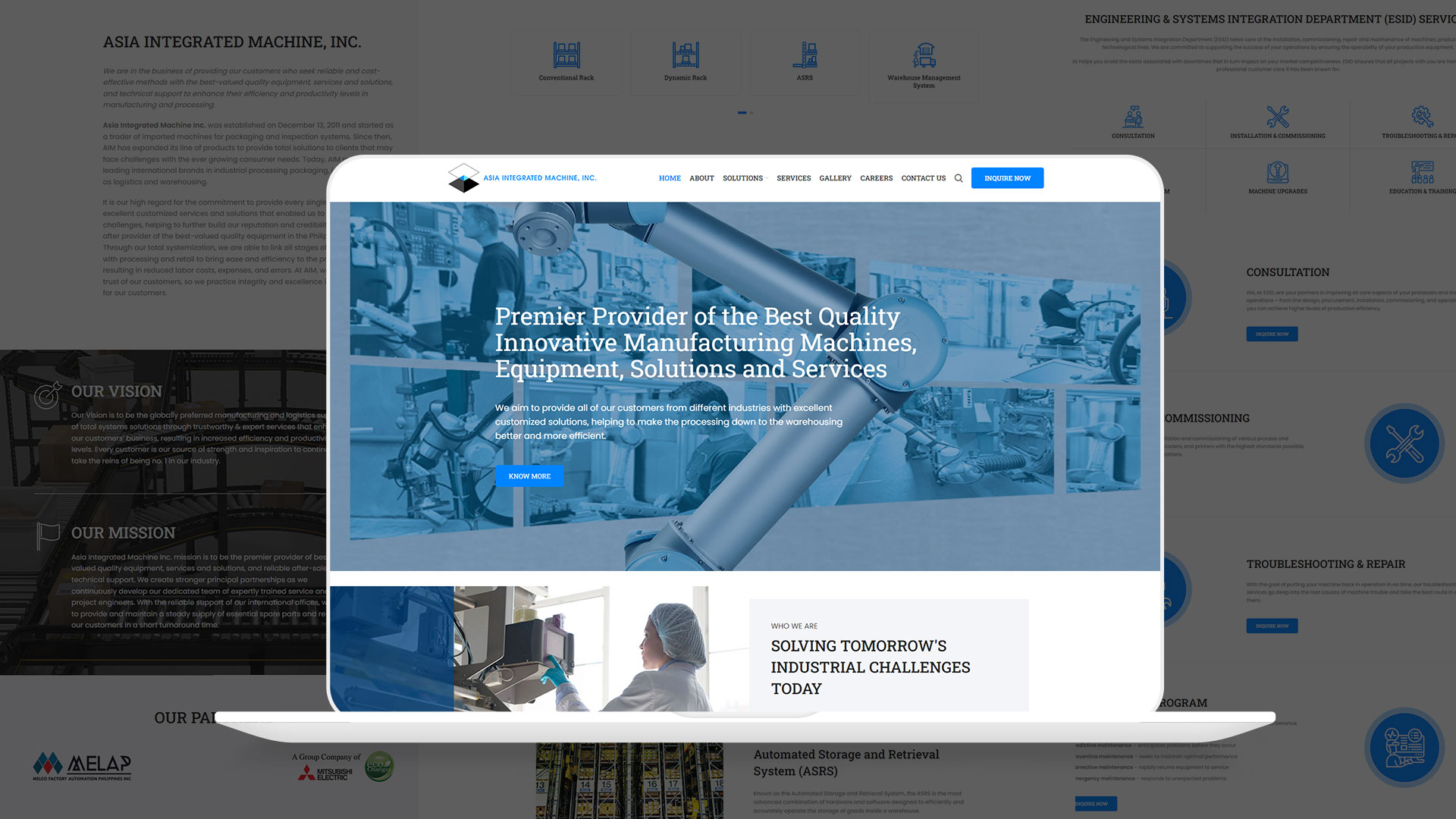This screenshot has height=819, width=1456.
Task: Expand the Solutions dropdown menu
Action: (x=745, y=178)
